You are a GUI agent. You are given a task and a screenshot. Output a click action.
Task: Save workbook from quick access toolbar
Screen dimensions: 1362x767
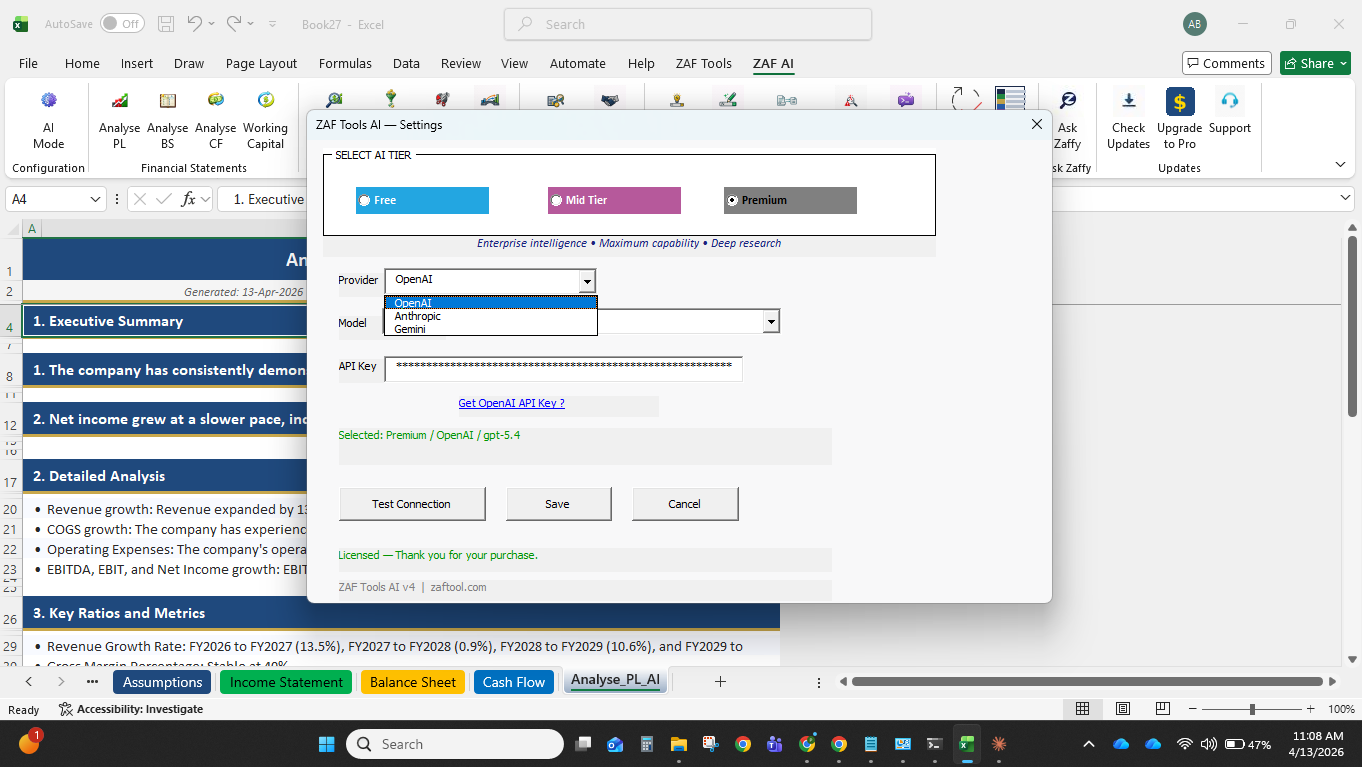pos(167,24)
